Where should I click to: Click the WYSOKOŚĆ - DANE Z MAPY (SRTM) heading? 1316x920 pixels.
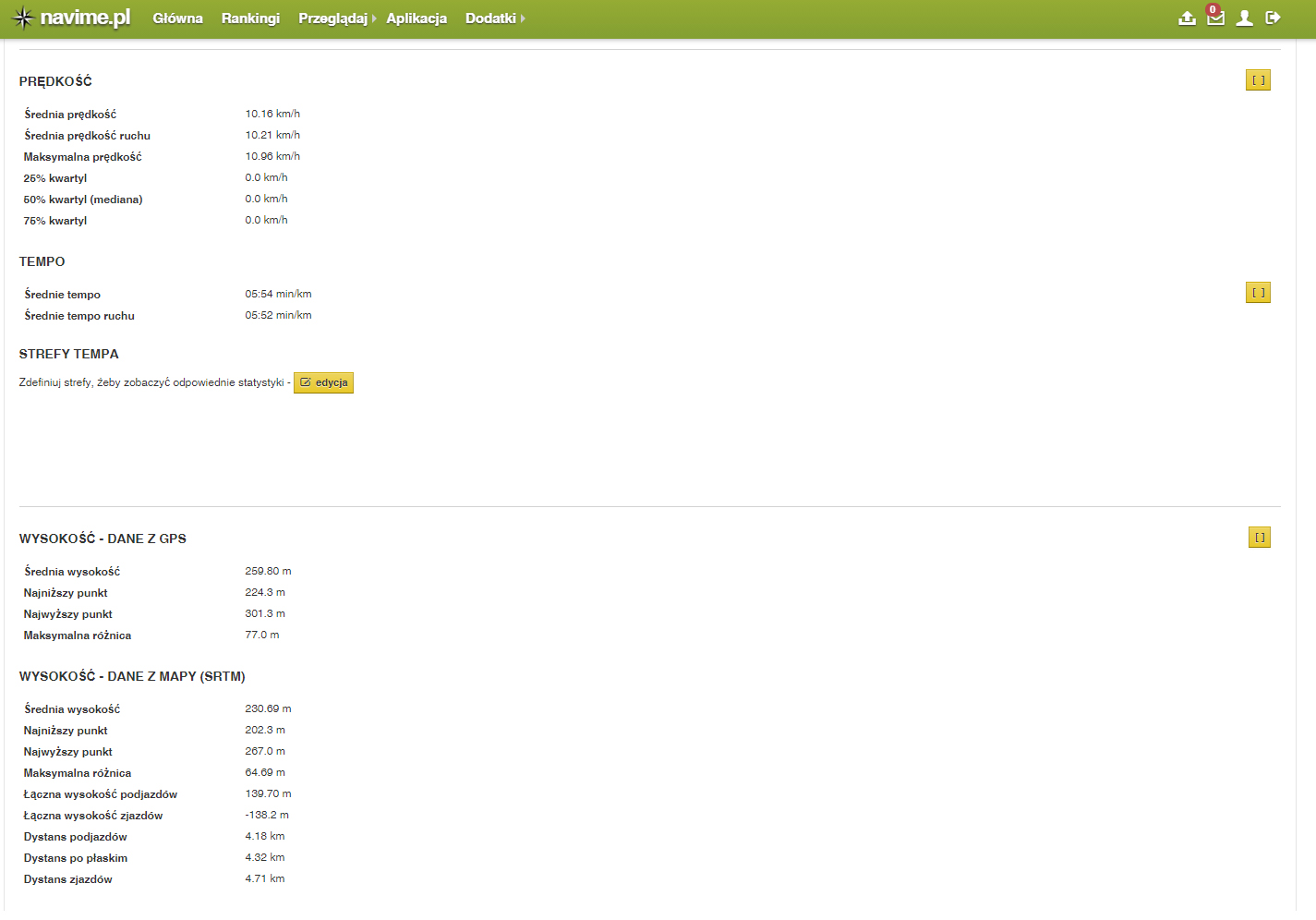coord(132,676)
